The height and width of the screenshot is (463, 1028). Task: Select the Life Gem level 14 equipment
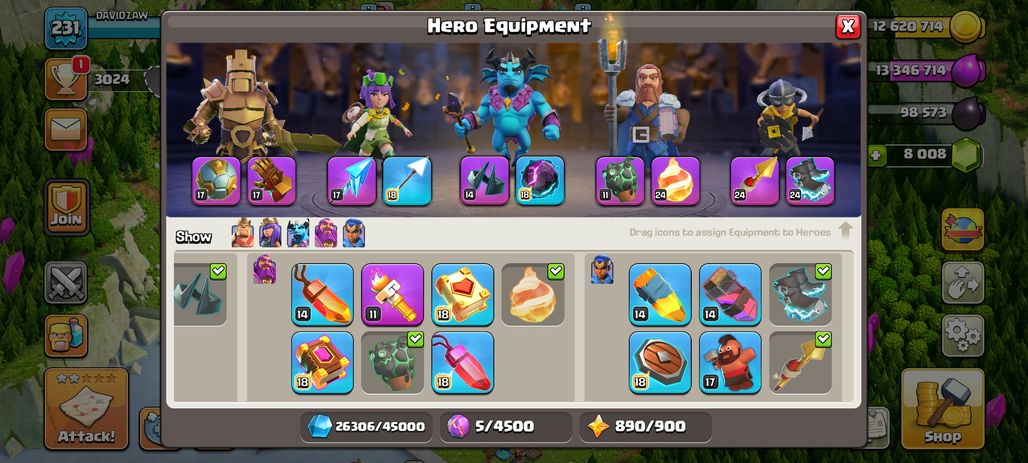(x=323, y=294)
